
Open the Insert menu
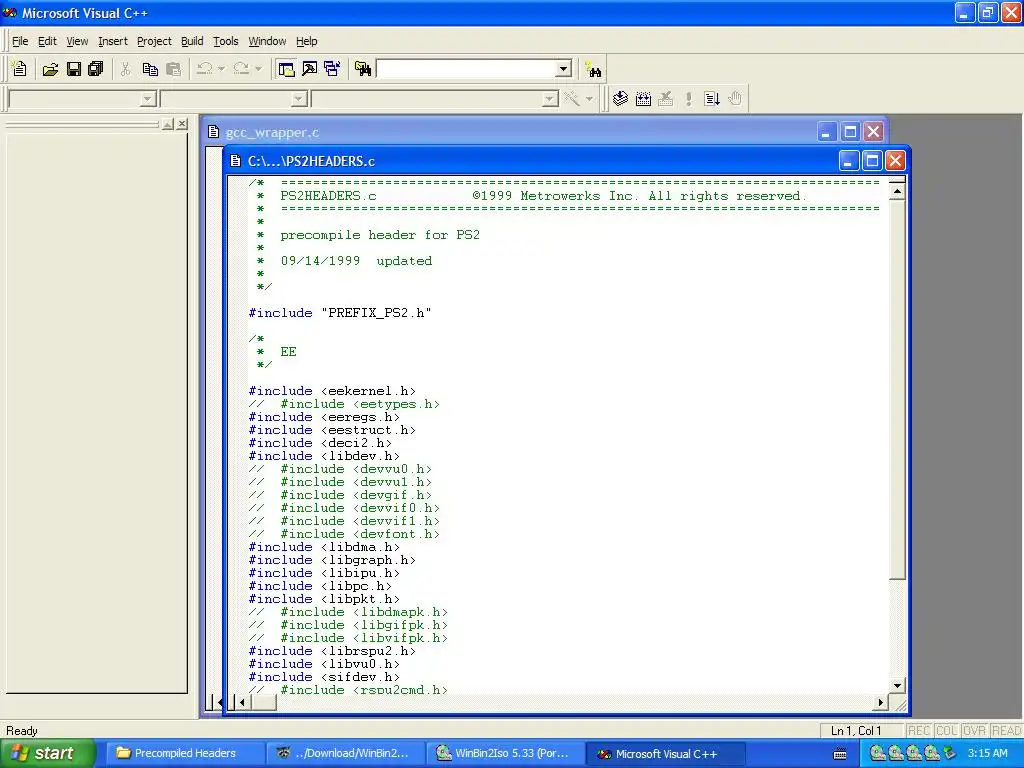[113, 41]
